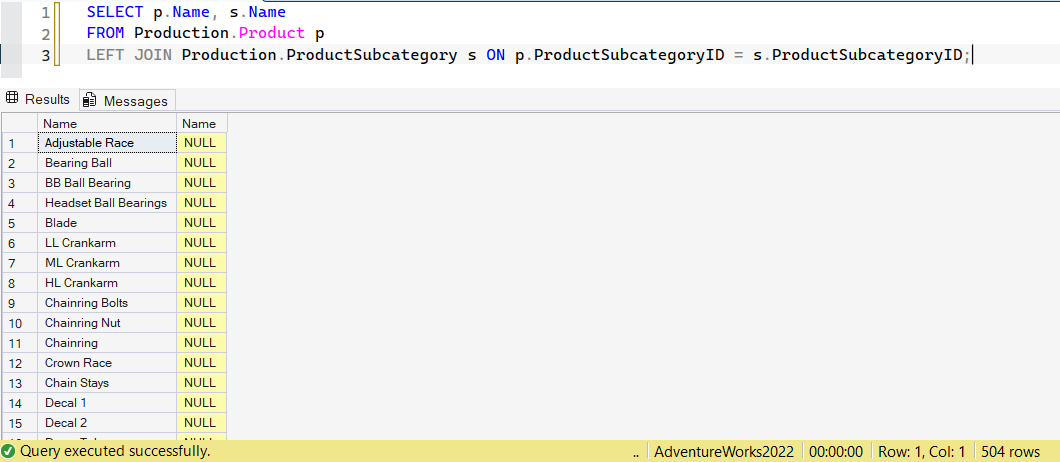Image resolution: width=1060 pixels, height=462 pixels.
Task: Select the 'Chain Stays' cell
Action: click(107, 382)
